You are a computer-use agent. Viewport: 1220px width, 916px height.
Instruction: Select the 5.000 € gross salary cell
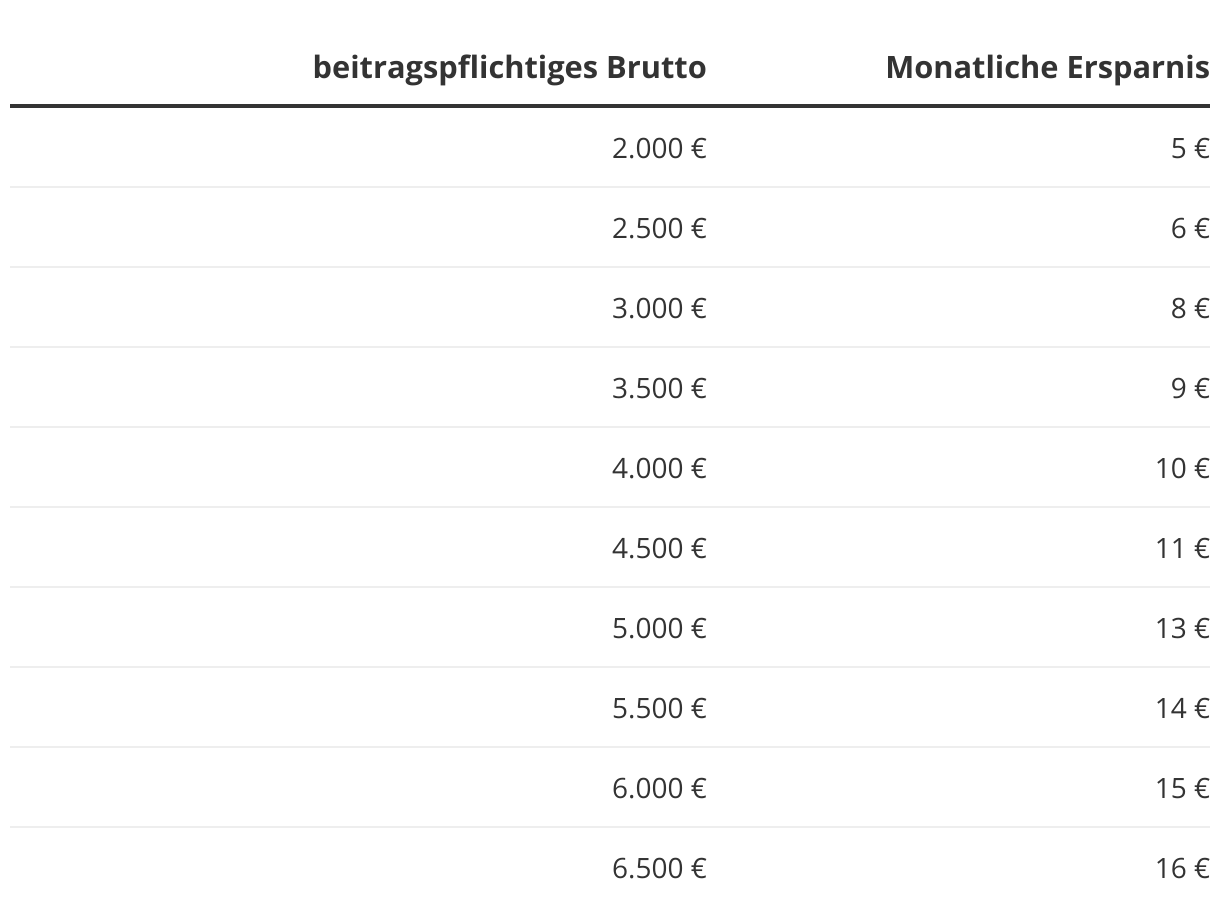[x=659, y=628]
